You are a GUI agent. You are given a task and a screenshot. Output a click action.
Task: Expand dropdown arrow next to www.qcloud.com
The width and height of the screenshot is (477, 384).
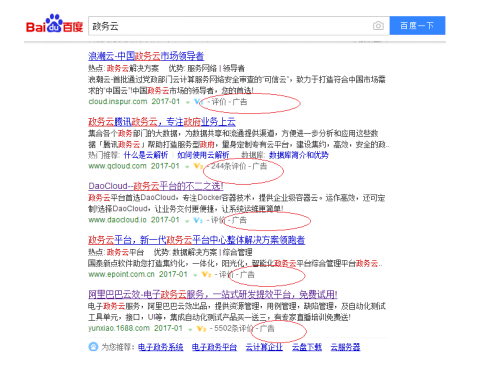[187, 166]
